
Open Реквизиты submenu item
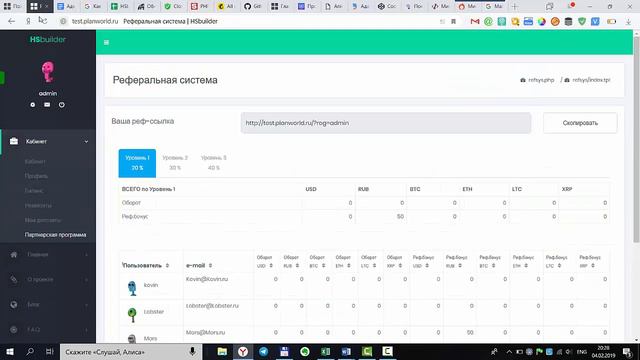38,206
